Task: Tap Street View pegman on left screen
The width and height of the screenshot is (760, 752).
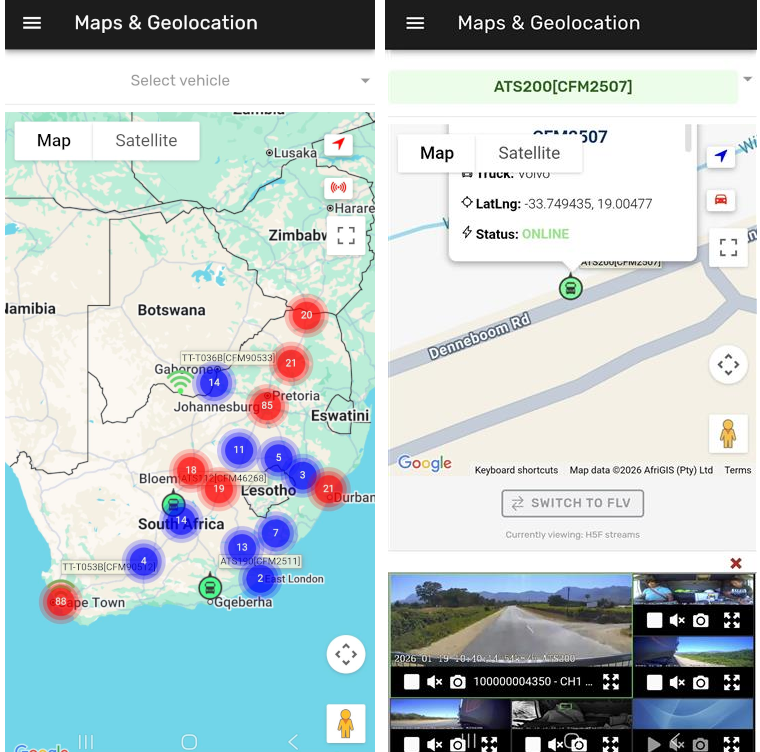Action: pos(346,723)
